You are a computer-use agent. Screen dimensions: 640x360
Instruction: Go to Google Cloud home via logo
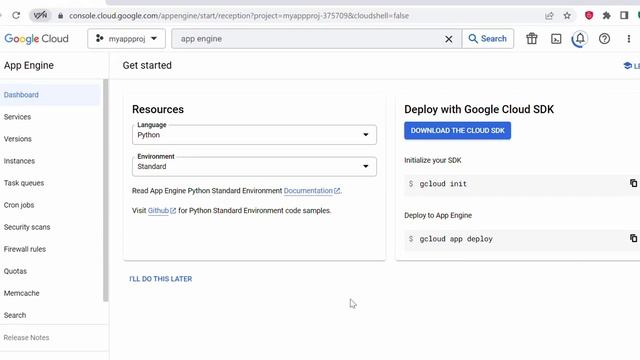36,39
